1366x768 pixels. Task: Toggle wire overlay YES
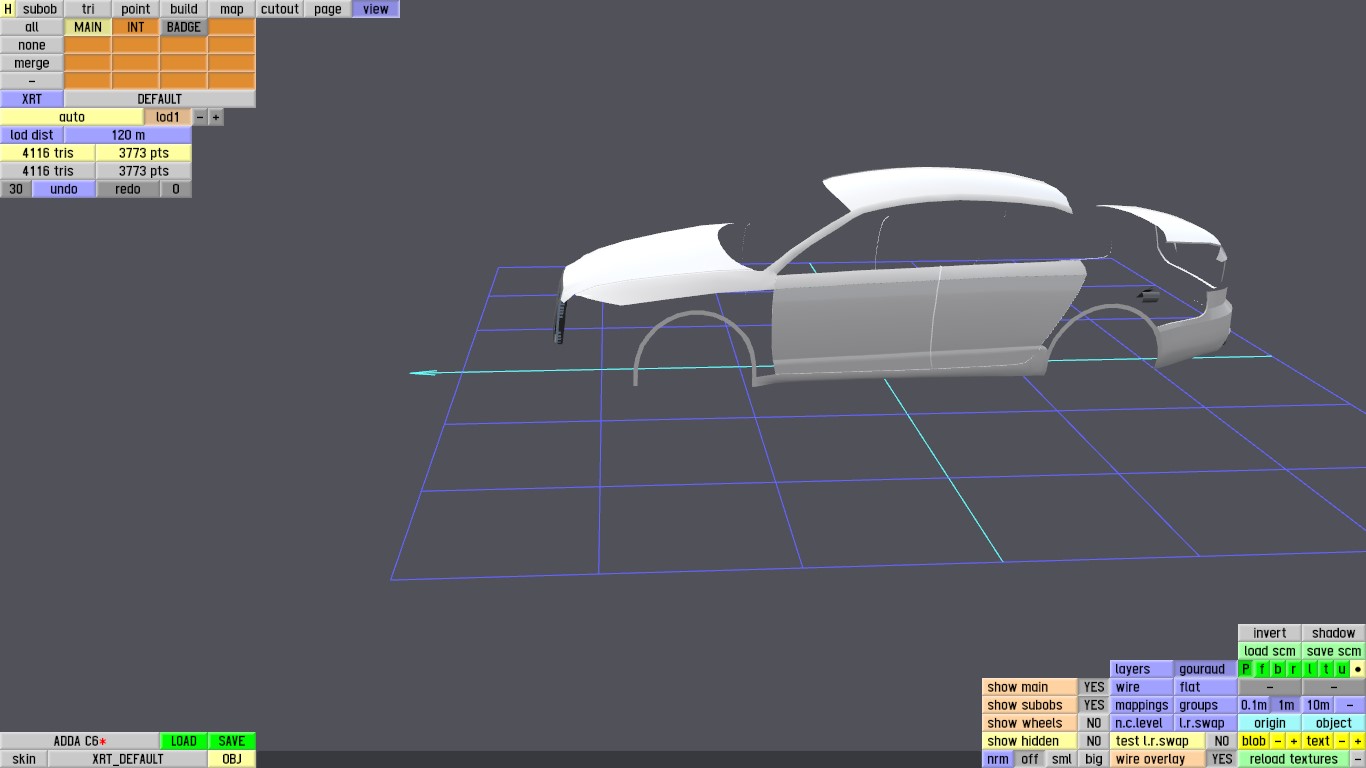pos(1222,759)
